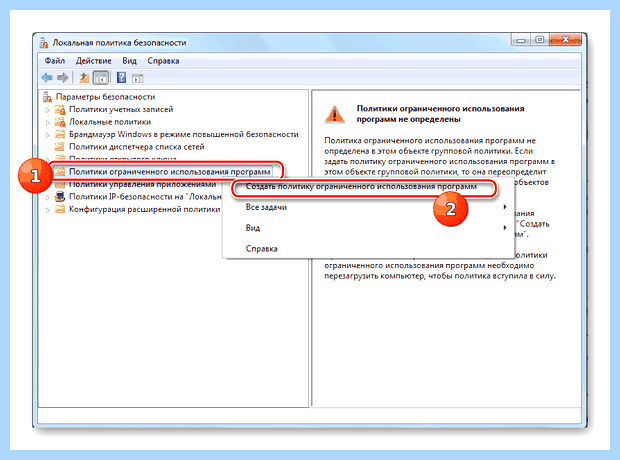Open the Вид menu in menu bar
Image resolution: width=620 pixels, height=460 pixels.
[x=129, y=61]
